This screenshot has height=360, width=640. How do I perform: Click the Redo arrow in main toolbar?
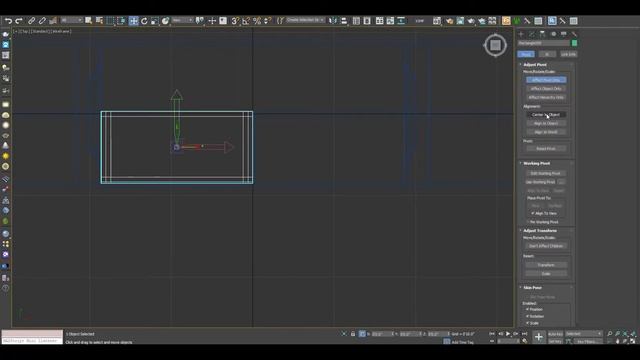tap(18, 21)
